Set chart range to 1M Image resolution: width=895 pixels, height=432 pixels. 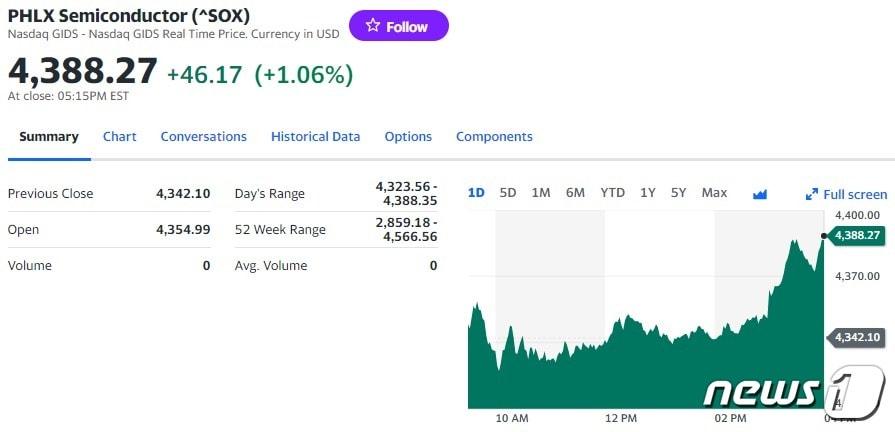tap(540, 192)
